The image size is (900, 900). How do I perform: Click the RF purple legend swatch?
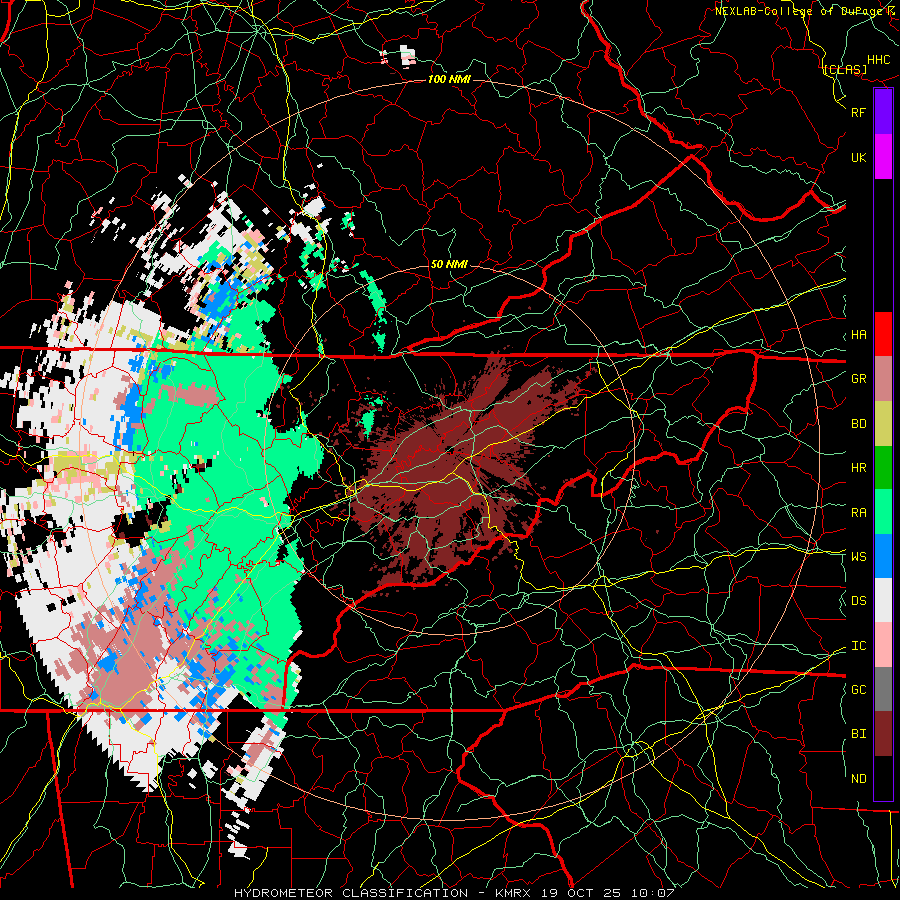click(883, 112)
